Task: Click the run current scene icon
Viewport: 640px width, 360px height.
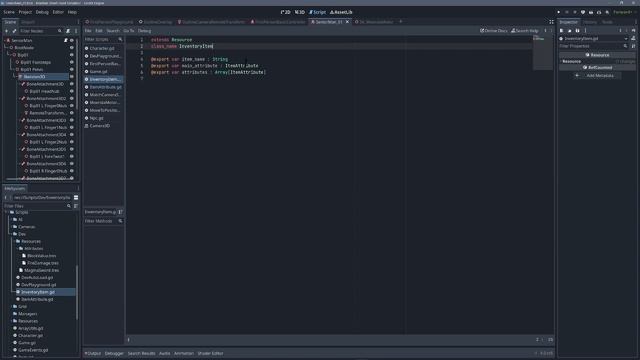Action: coord(591,12)
